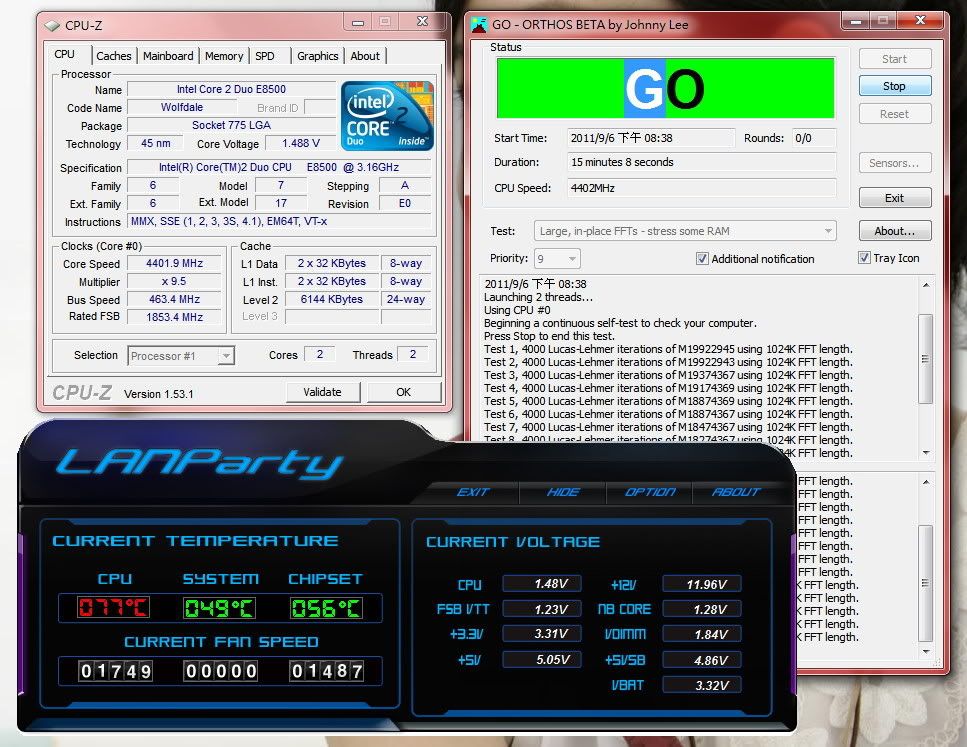Open the Priority dropdown in ORTHOS

pyautogui.click(x=558, y=258)
